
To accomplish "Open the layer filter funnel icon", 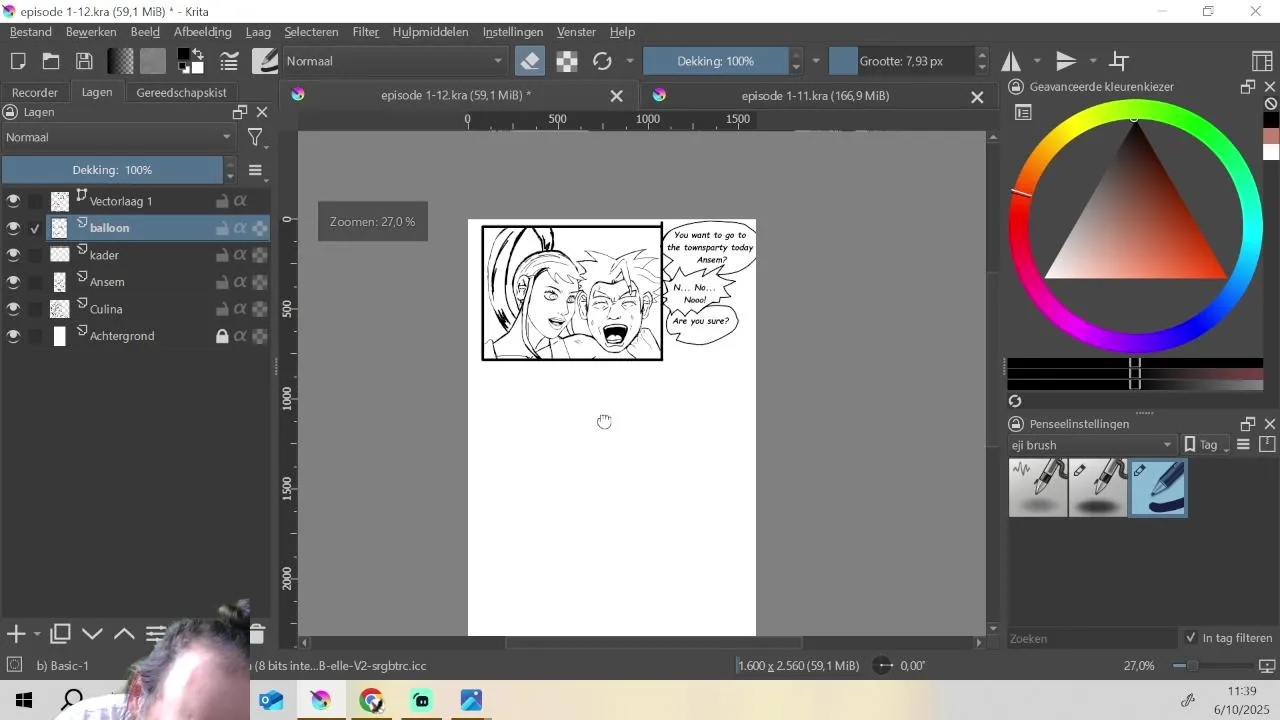I will click(x=256, y=138).
